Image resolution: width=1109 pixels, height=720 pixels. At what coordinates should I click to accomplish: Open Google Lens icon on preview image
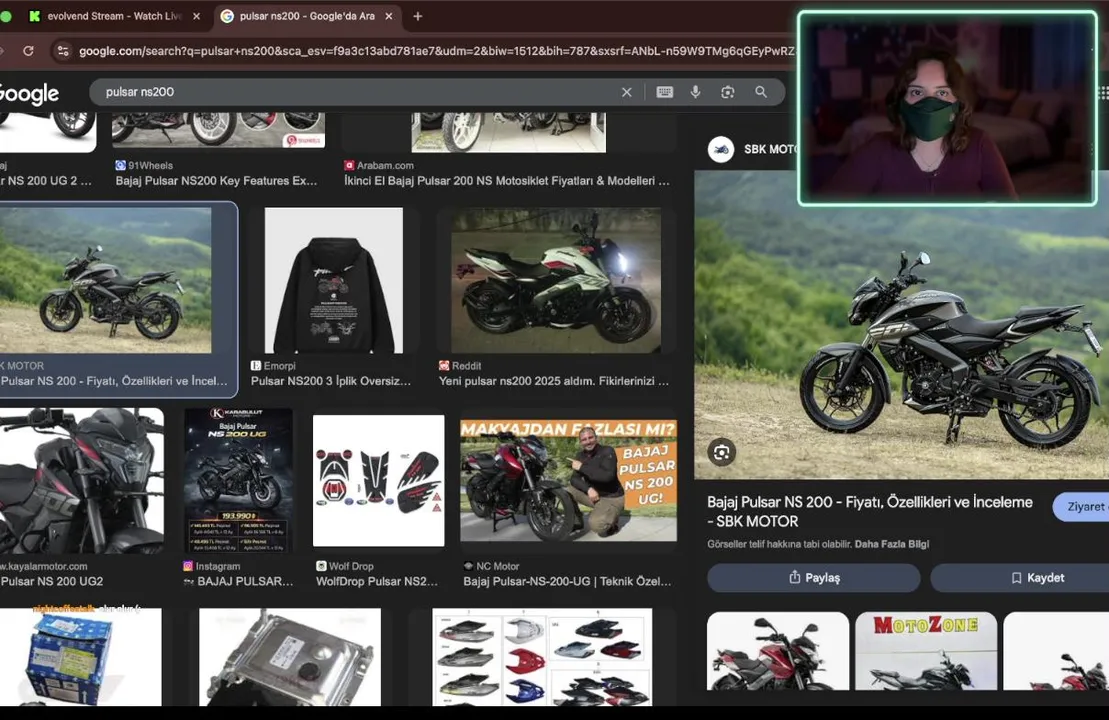[721, 452]
